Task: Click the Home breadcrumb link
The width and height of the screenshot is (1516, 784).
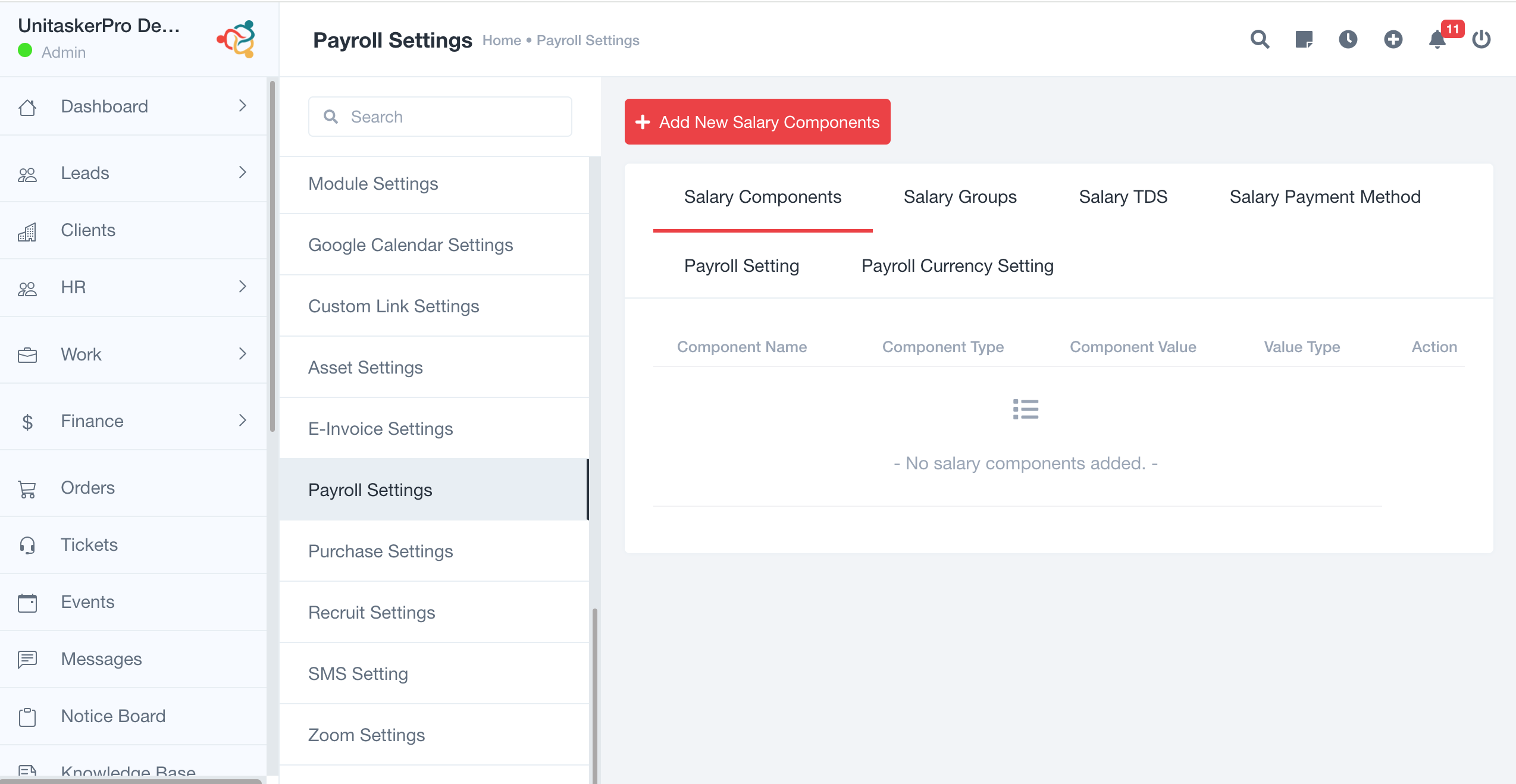Action: tap(502, 40)
